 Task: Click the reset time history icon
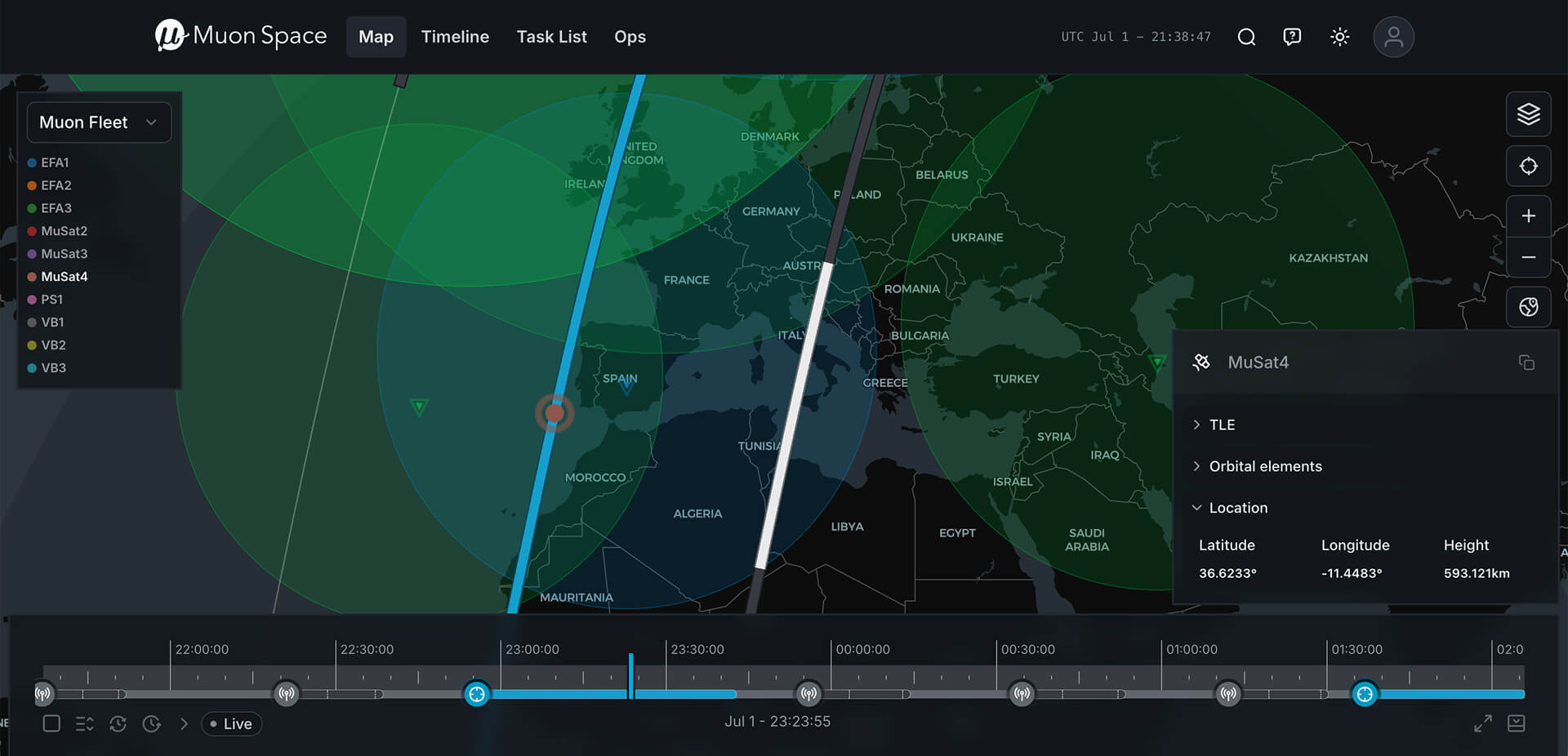[x=118, y=723]
